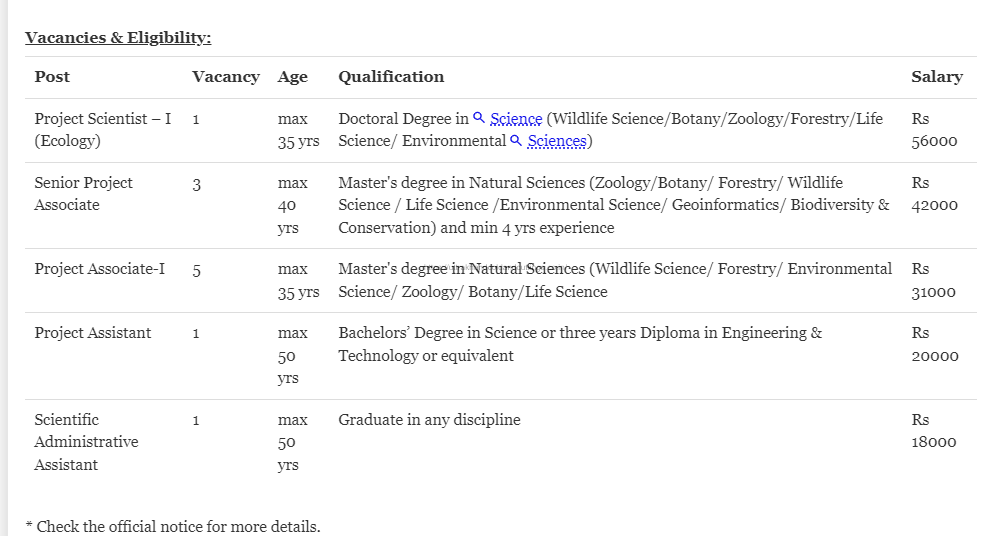Click the "Graduate in any discipline" qualification text
Screen dimensions: 991x536
click(x=429, y=420)
